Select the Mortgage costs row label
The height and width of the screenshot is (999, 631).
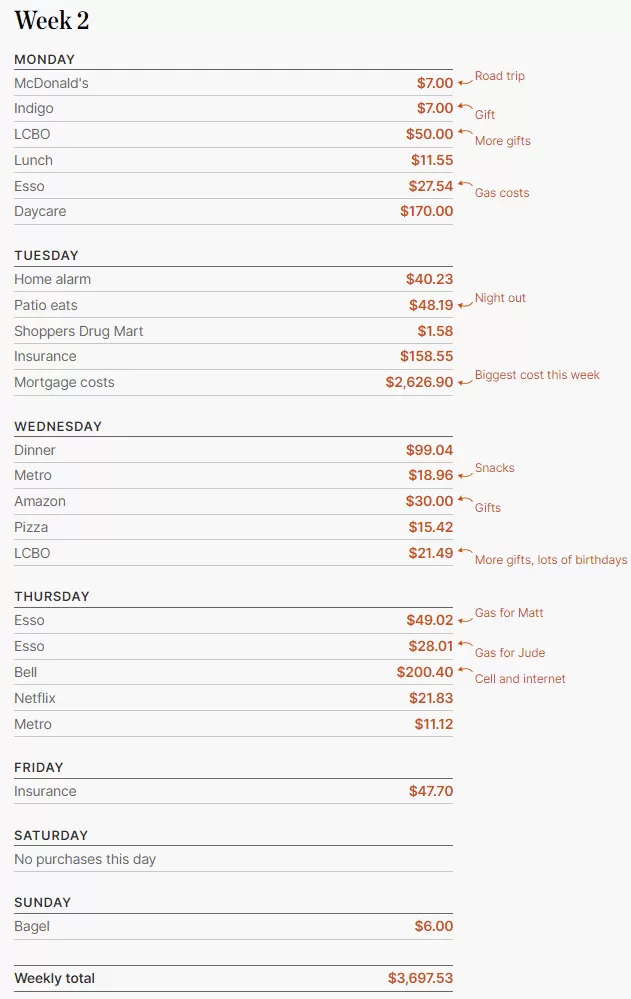point(64,382)
